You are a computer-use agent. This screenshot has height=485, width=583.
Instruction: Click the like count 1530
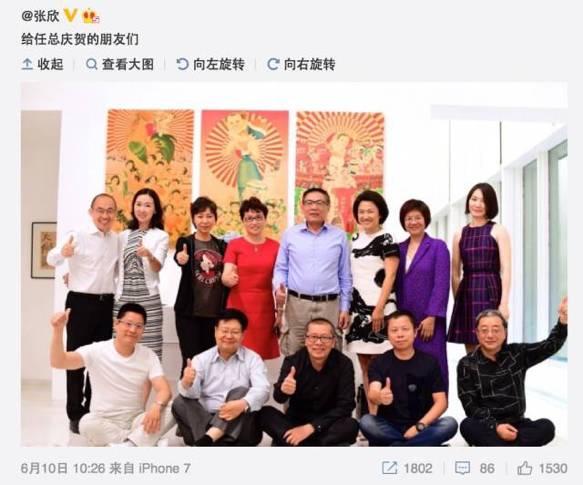(x=553, y=468)
